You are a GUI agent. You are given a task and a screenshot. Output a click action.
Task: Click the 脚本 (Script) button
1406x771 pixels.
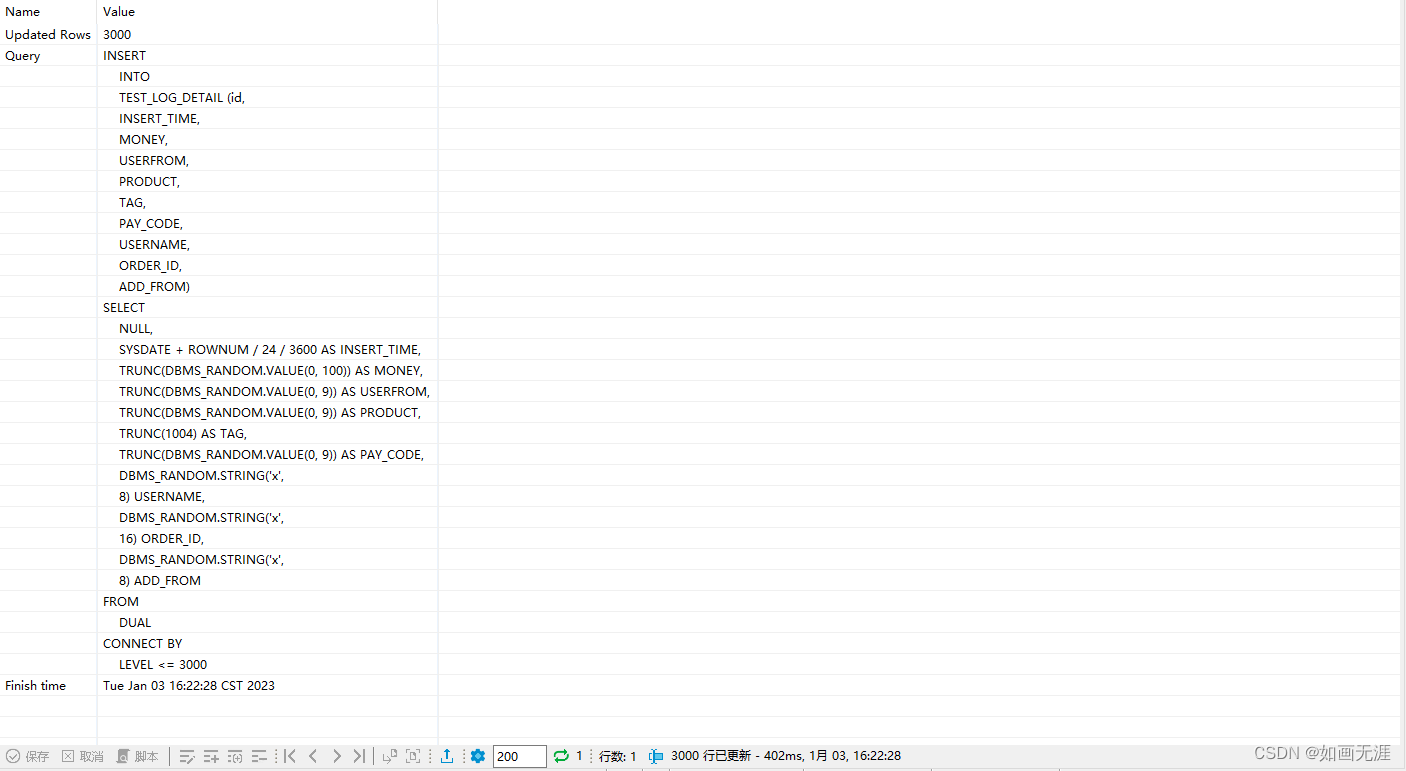pos(138,756)
